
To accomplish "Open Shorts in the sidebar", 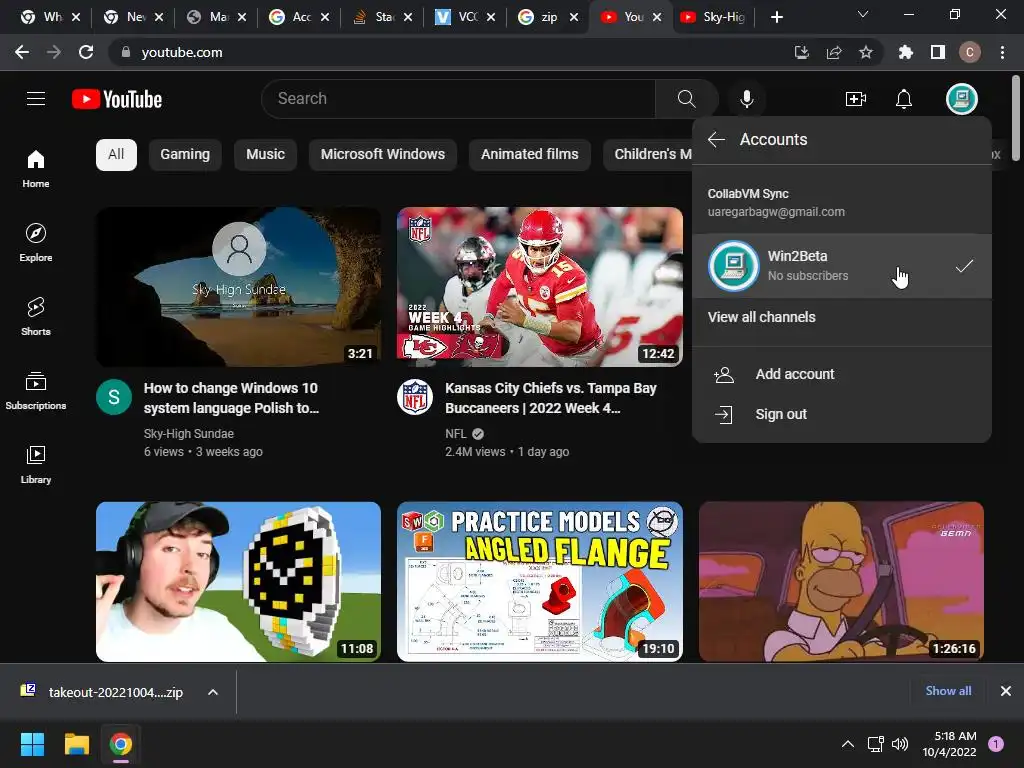I will coord(36,317).
